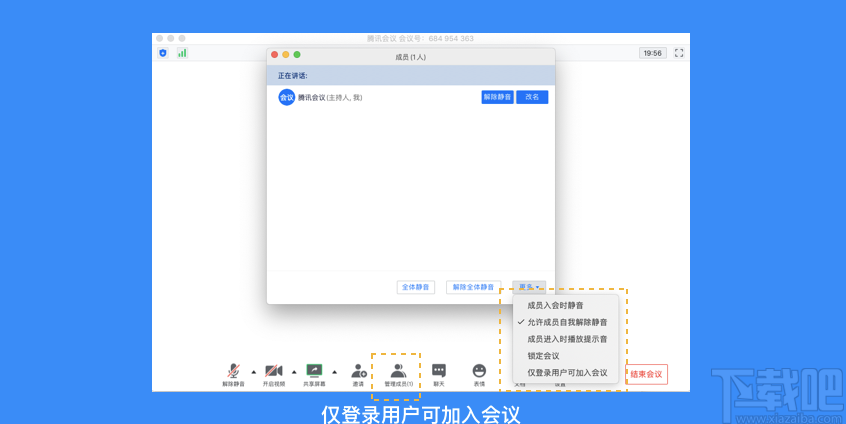
Task: Click the 解除全体静音 button
Action: [473, 287]
